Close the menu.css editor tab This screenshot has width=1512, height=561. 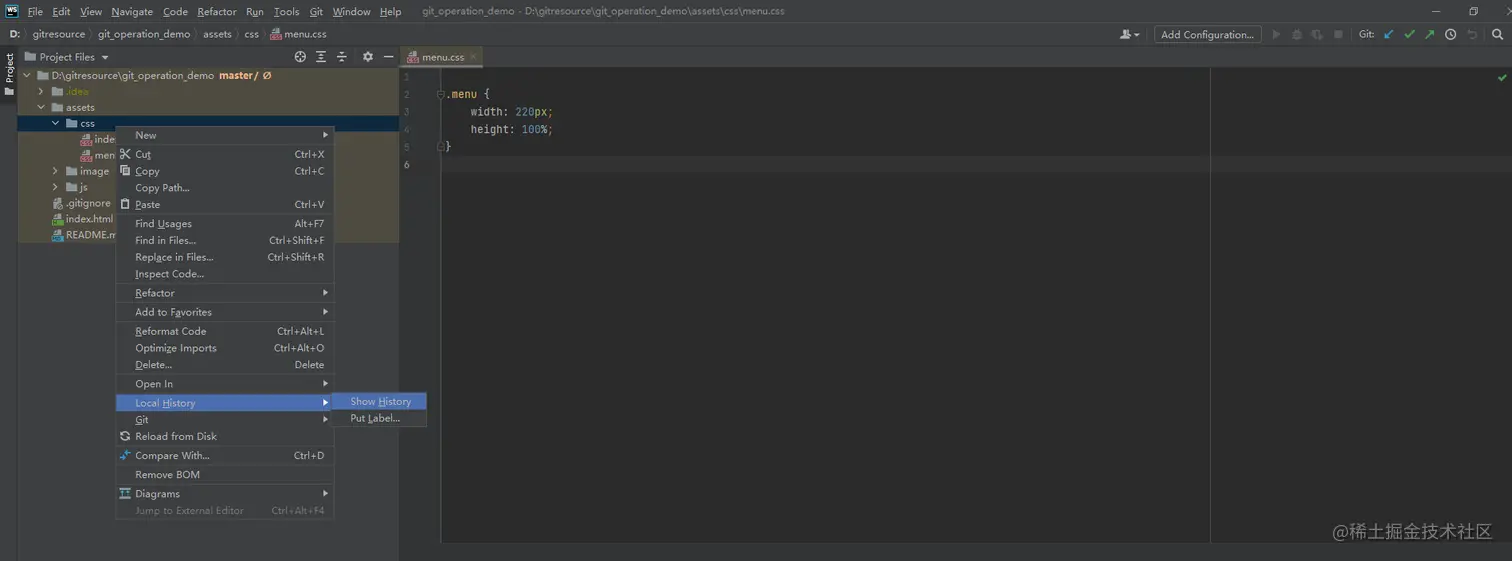(x=474, y=57)
